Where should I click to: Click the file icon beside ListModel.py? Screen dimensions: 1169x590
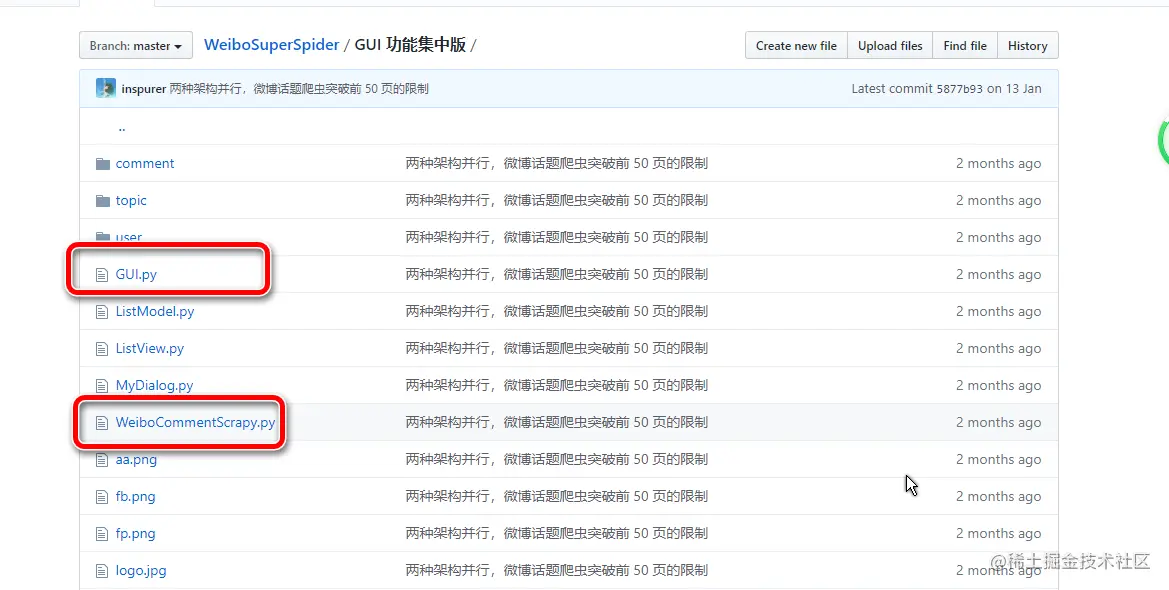click(x=102, y=312)
